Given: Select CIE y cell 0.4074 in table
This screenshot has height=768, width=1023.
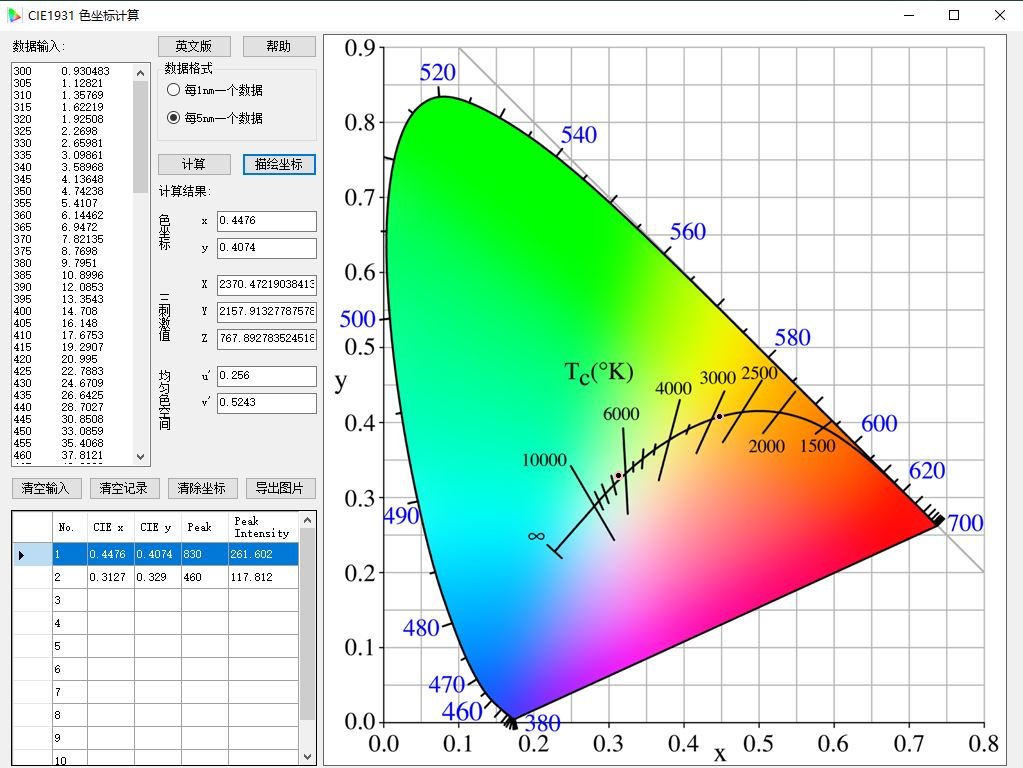Looking at the screenshot, I should pyautogui.click(x=158, y=555).
